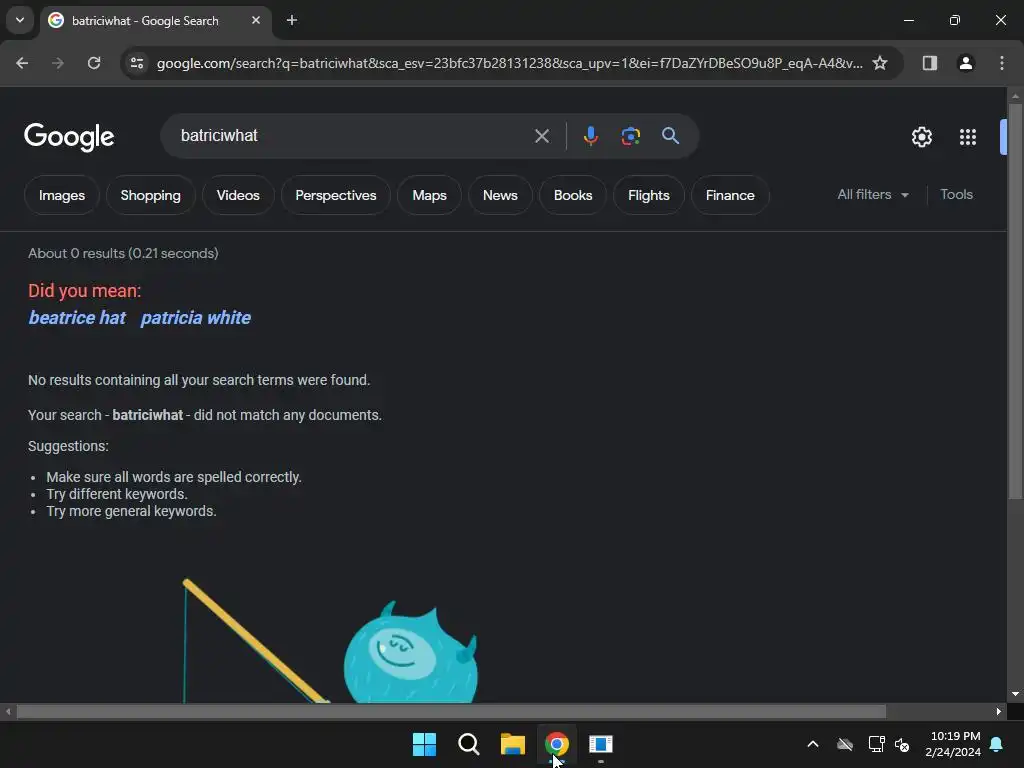
Task: Submit search with the magnifier button
Action: (x=670, y=136)
